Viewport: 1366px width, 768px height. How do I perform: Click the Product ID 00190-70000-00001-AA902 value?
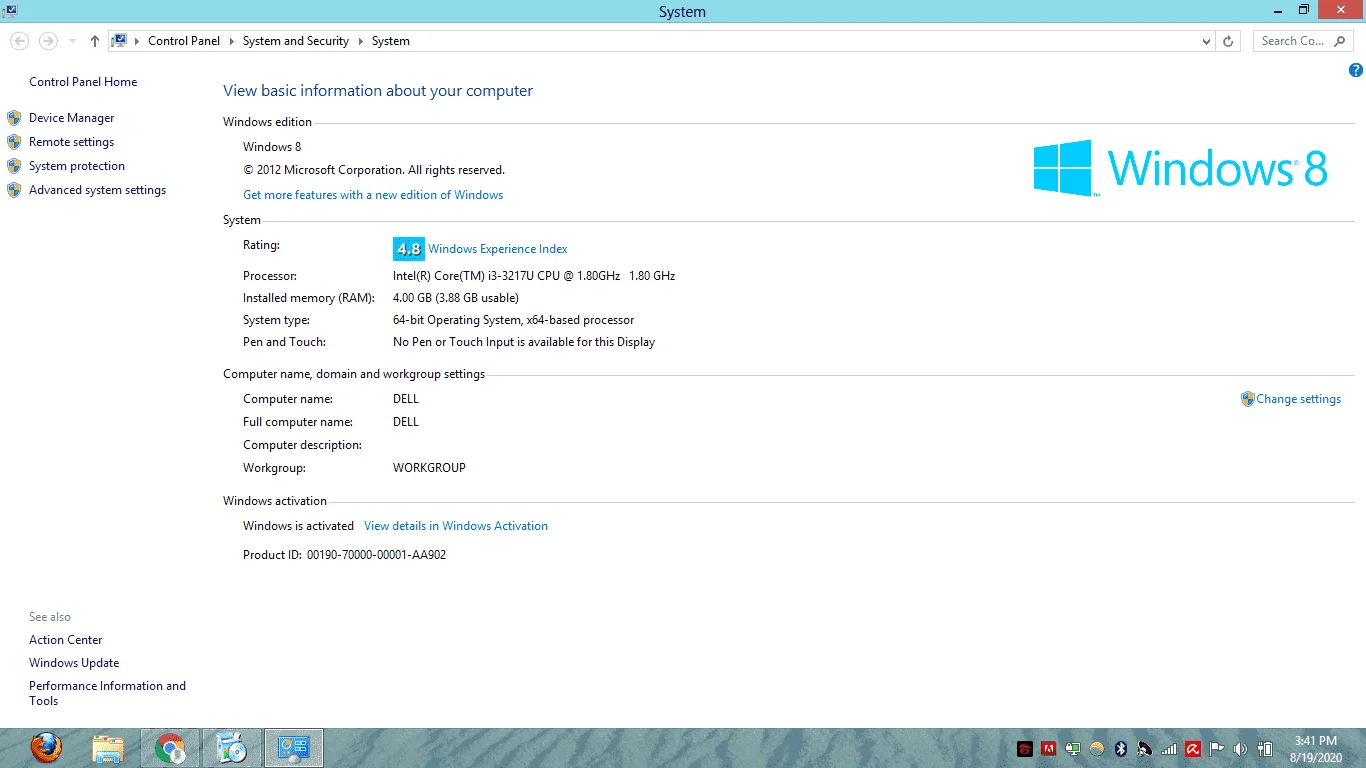click(x=376, y=555)
